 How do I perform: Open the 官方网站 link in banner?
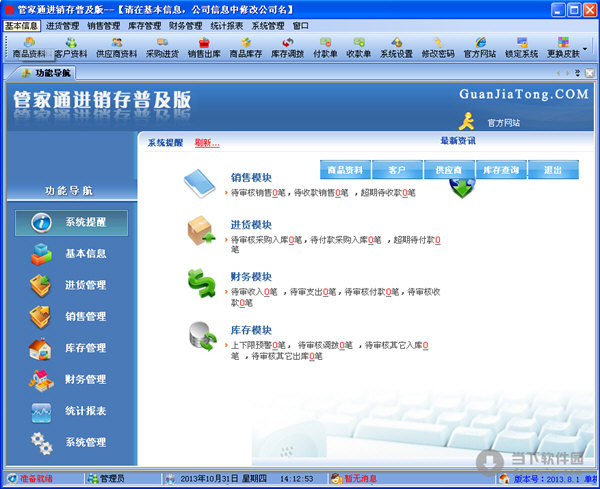pos(504,123)
